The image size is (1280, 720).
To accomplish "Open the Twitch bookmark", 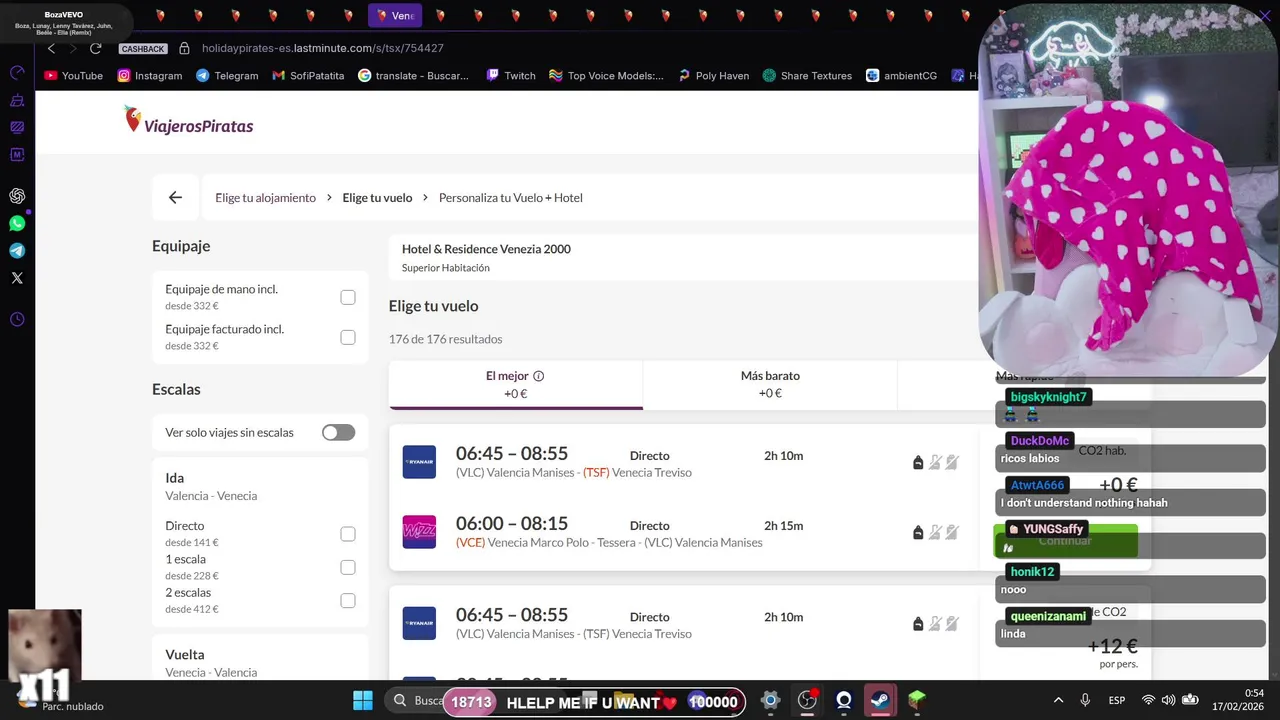I will [511, 75].
